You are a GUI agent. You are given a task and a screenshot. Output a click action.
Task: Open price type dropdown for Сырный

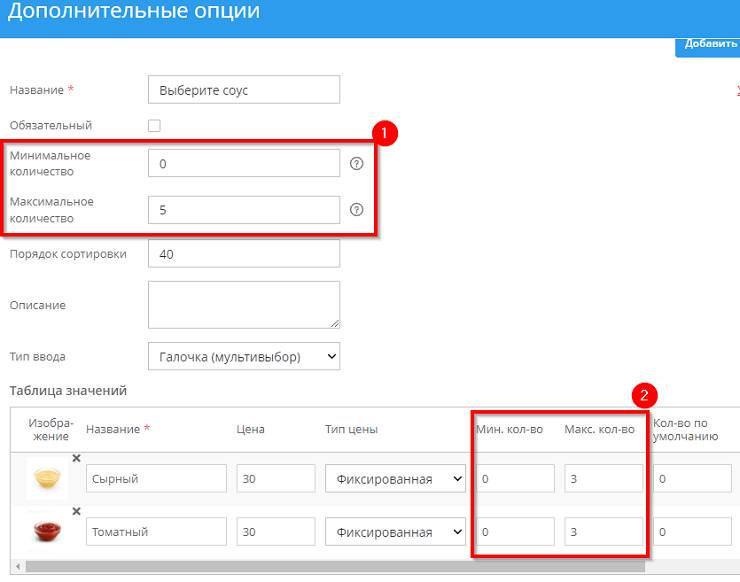pyautogui.click(x=395, y=479)
